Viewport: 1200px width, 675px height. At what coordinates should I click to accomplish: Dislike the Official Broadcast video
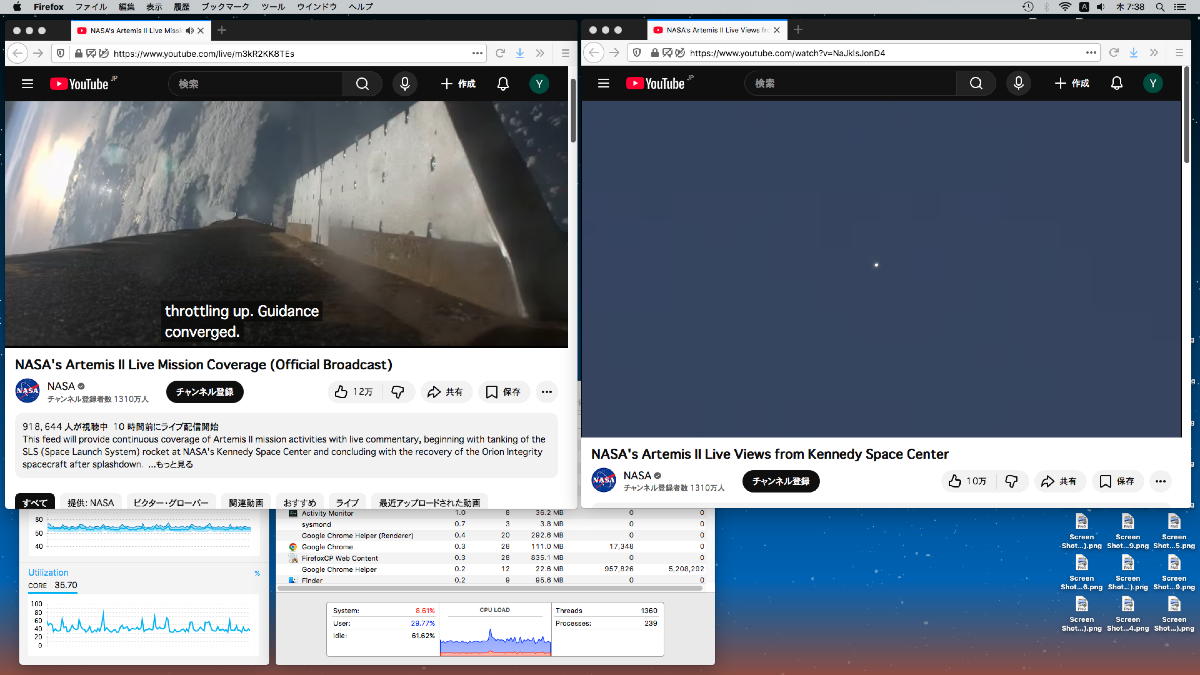397,392
